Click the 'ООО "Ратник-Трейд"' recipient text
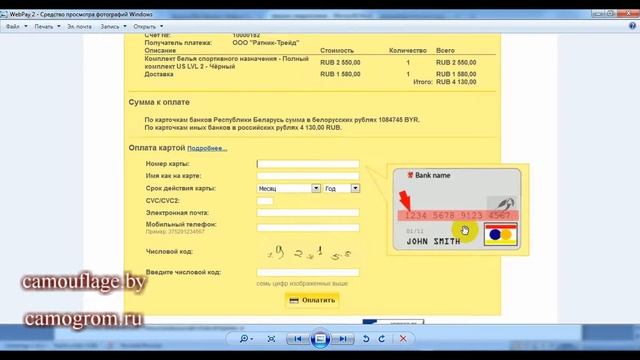640x360 pixels. pos(266,43)
